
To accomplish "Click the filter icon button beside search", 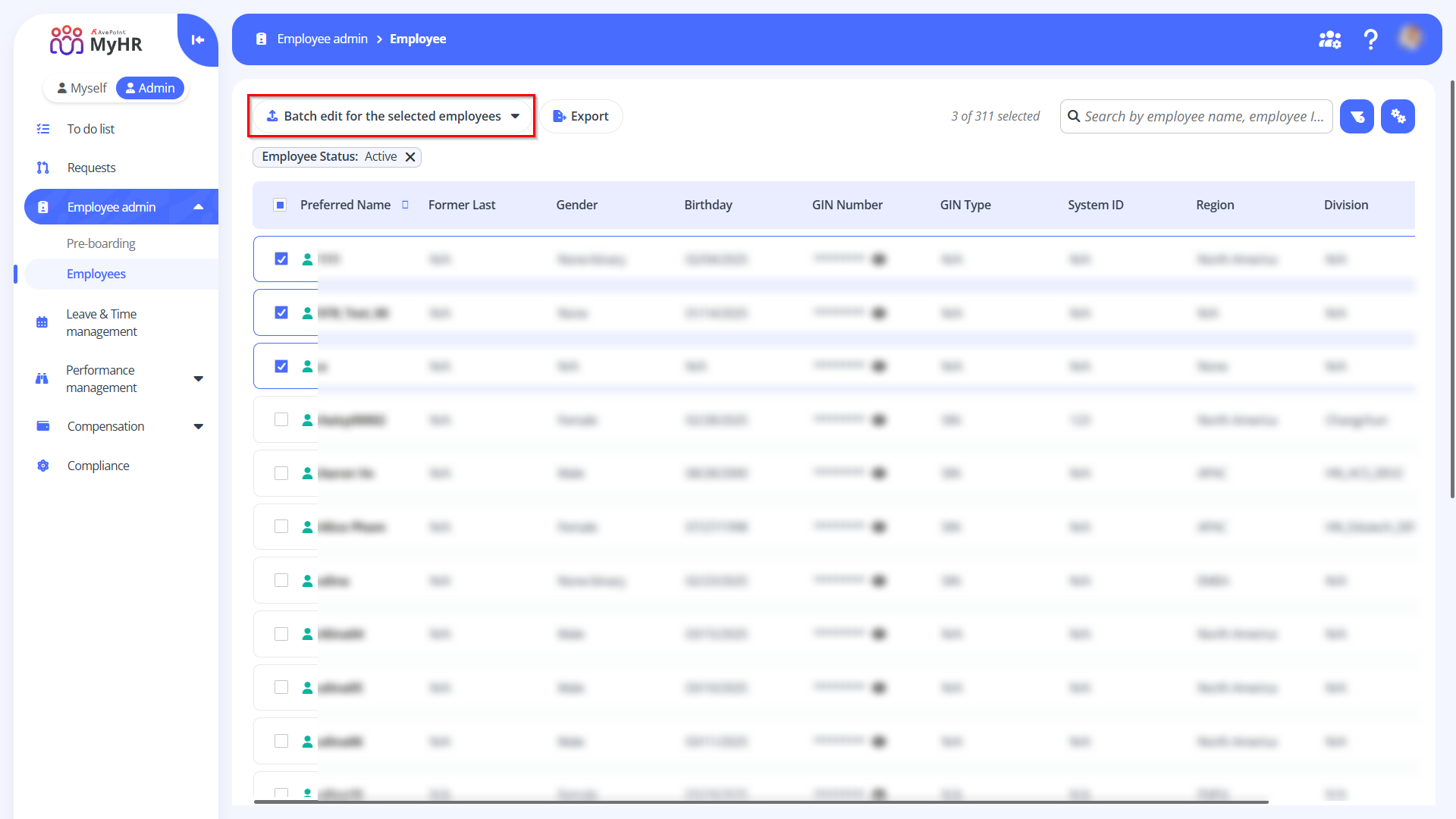I will click(x=1357, y=117).
